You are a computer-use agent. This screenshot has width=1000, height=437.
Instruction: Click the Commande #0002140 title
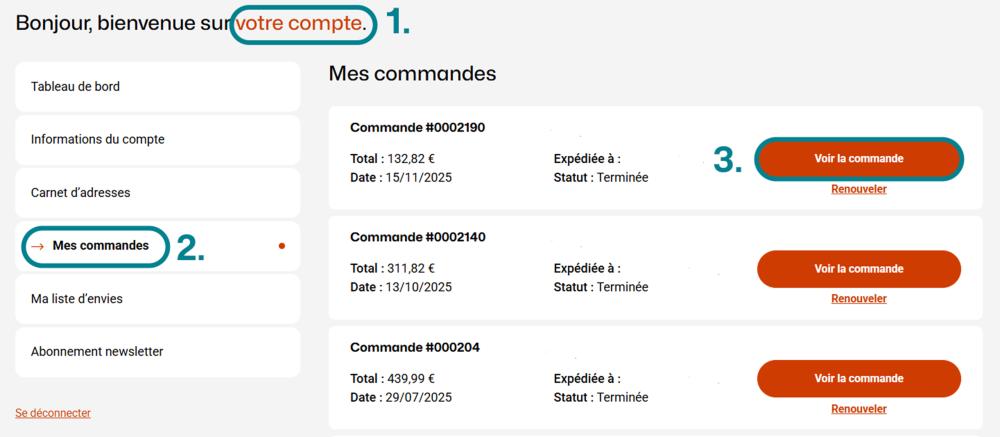(x=418, y=238)
